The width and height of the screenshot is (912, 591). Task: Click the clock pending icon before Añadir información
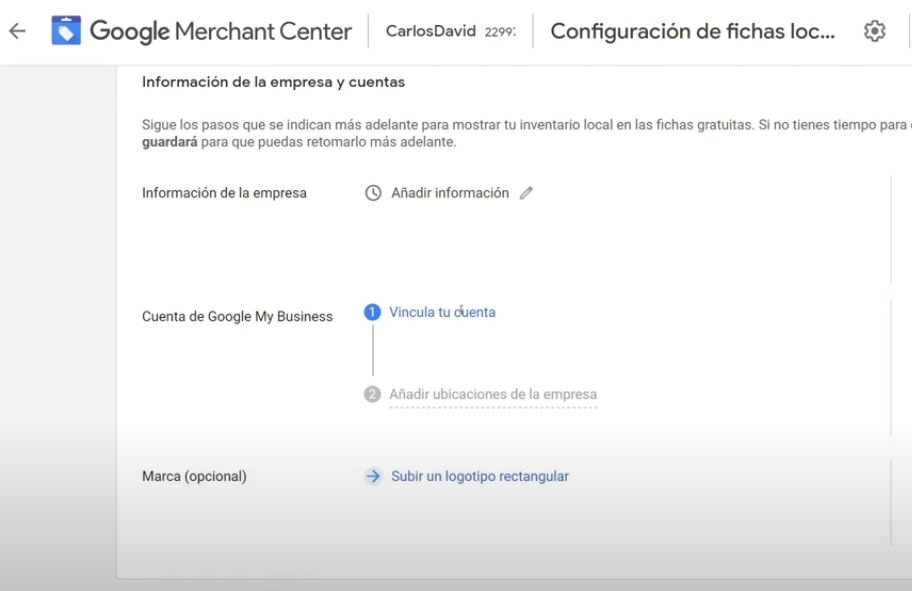[x=373, y=193]
